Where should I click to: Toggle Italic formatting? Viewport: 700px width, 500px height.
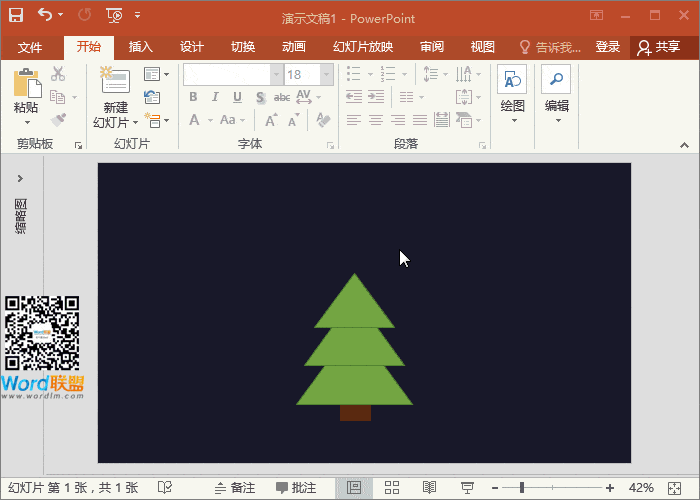(215, 97)
